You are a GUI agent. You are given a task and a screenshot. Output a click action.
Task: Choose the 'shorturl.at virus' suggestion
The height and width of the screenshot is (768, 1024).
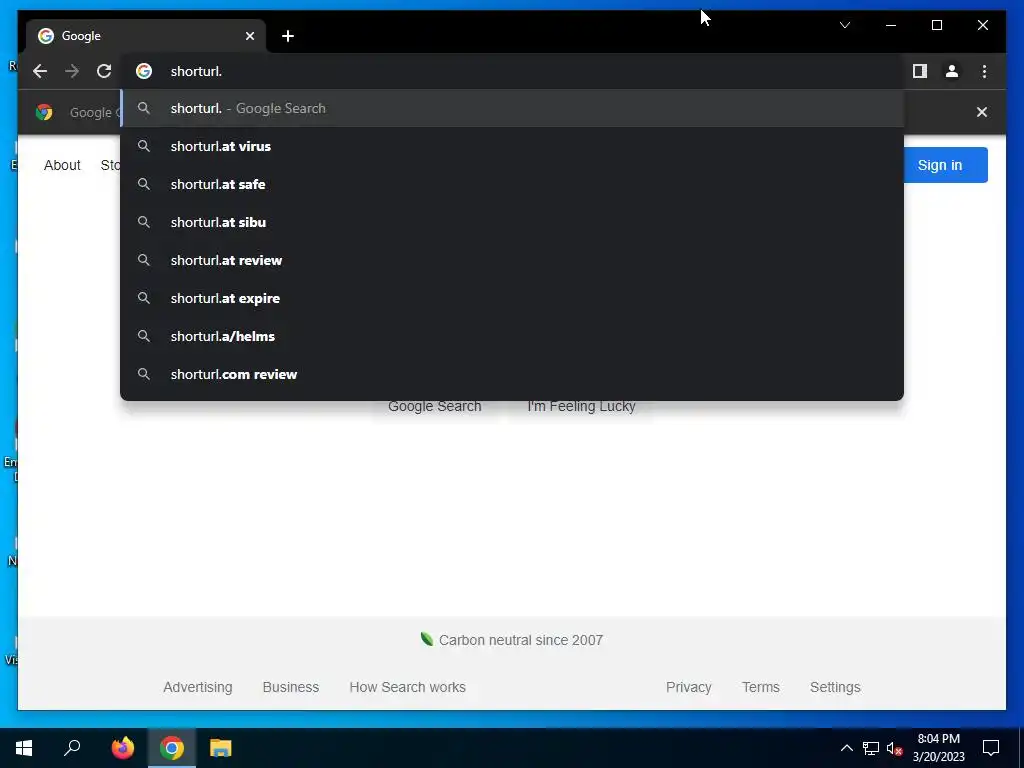click(512, 146)
